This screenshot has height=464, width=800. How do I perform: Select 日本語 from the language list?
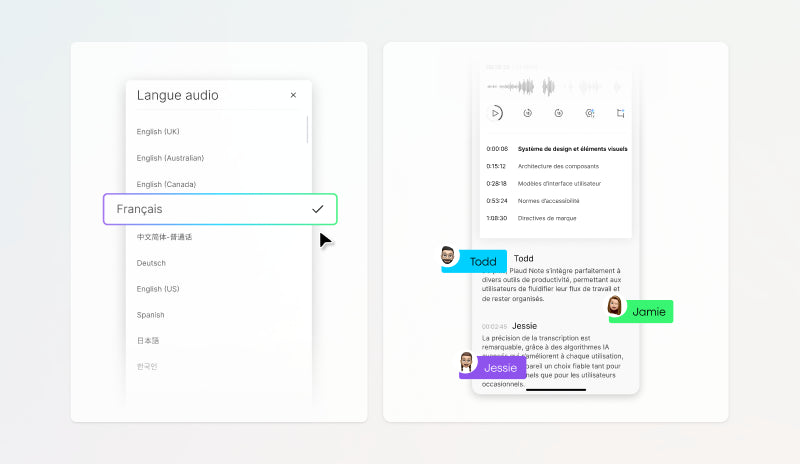point(148,341)
